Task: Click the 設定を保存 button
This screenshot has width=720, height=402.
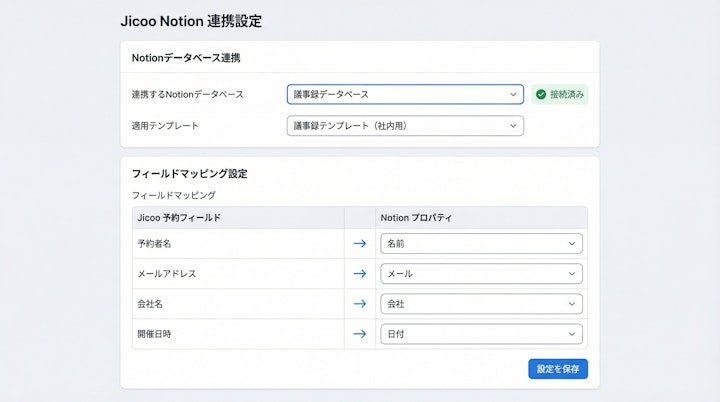Action: tap(558, 369)
